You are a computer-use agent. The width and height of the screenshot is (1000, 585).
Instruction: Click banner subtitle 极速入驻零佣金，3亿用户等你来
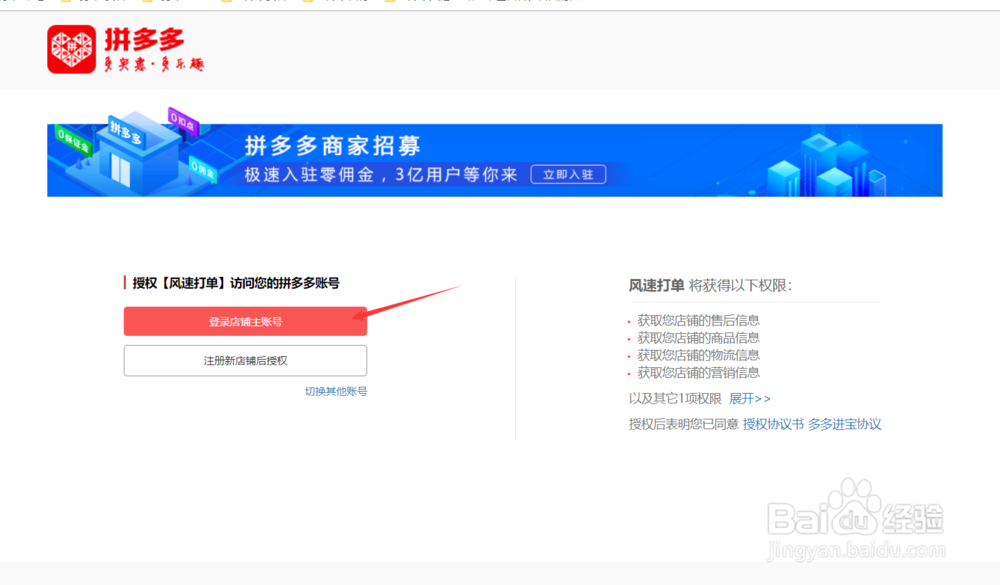pos(381,175)
